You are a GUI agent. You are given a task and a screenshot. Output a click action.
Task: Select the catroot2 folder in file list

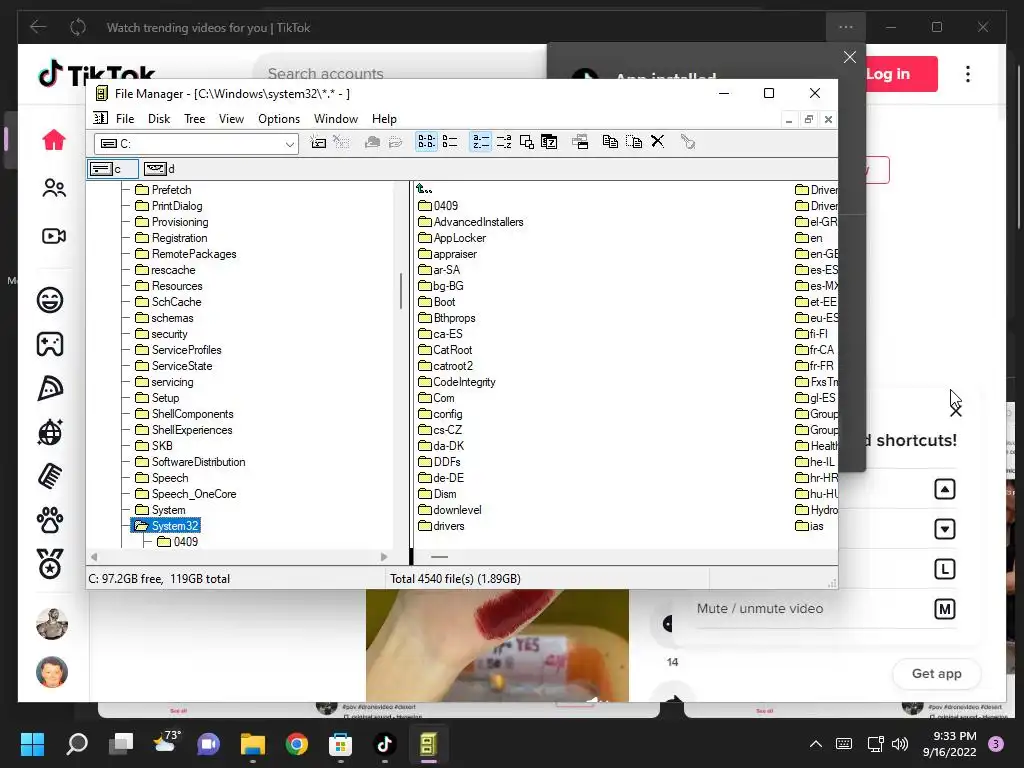coord(445,366)
